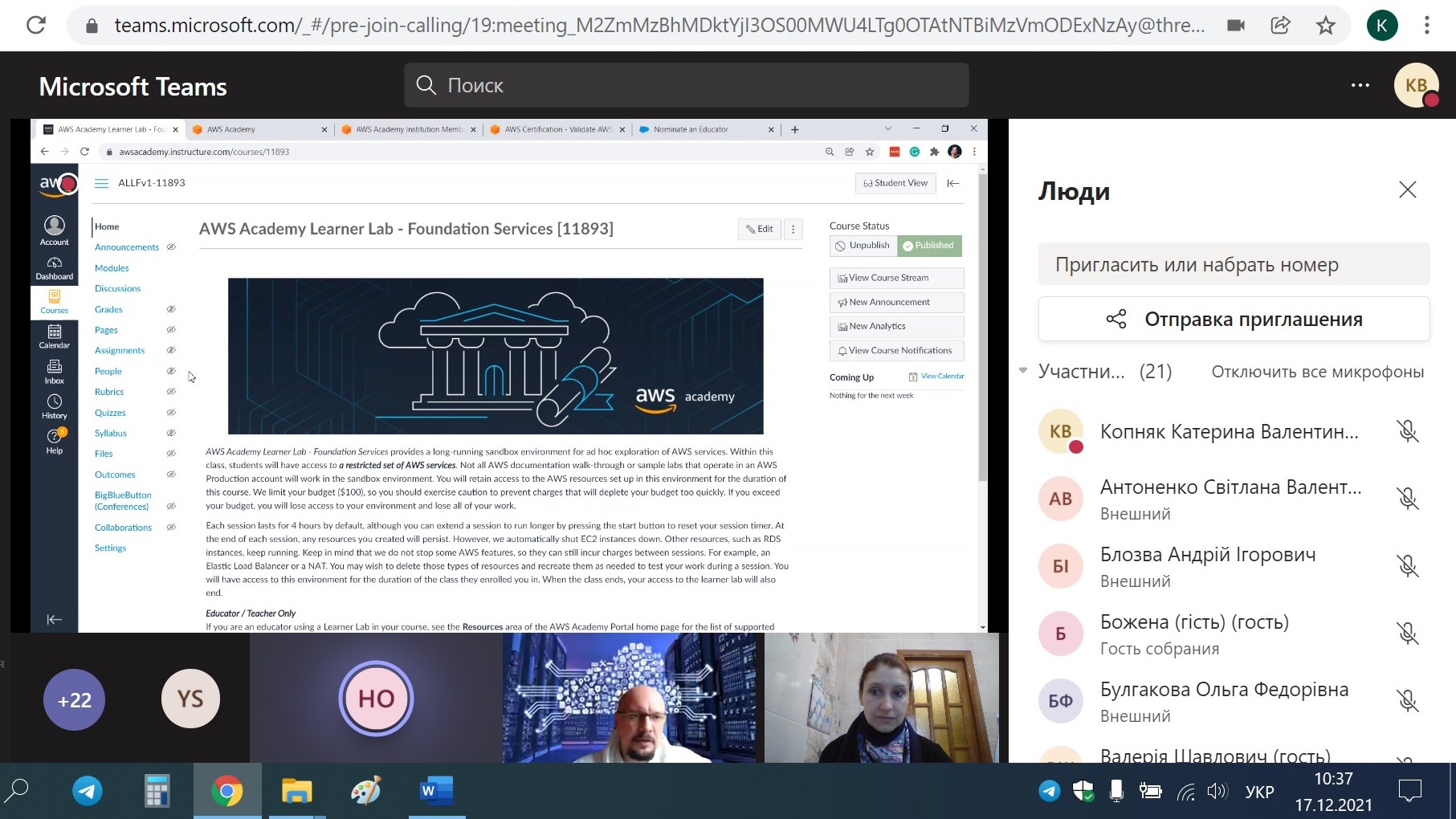Collapse the participants list section
The width and height of the screenshot is (1456, 819).
pos(1023,371)
